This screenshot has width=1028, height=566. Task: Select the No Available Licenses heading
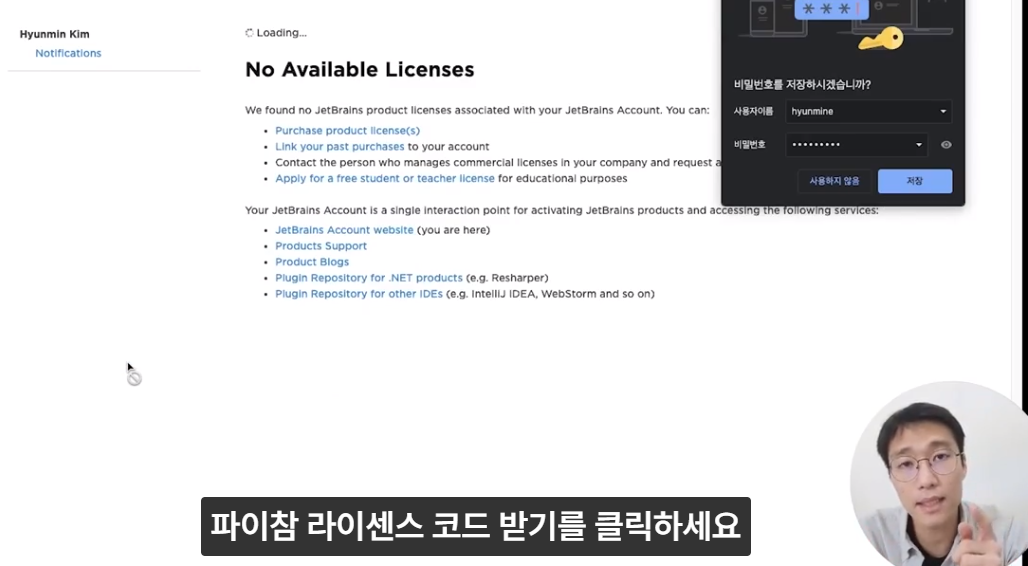359,70
